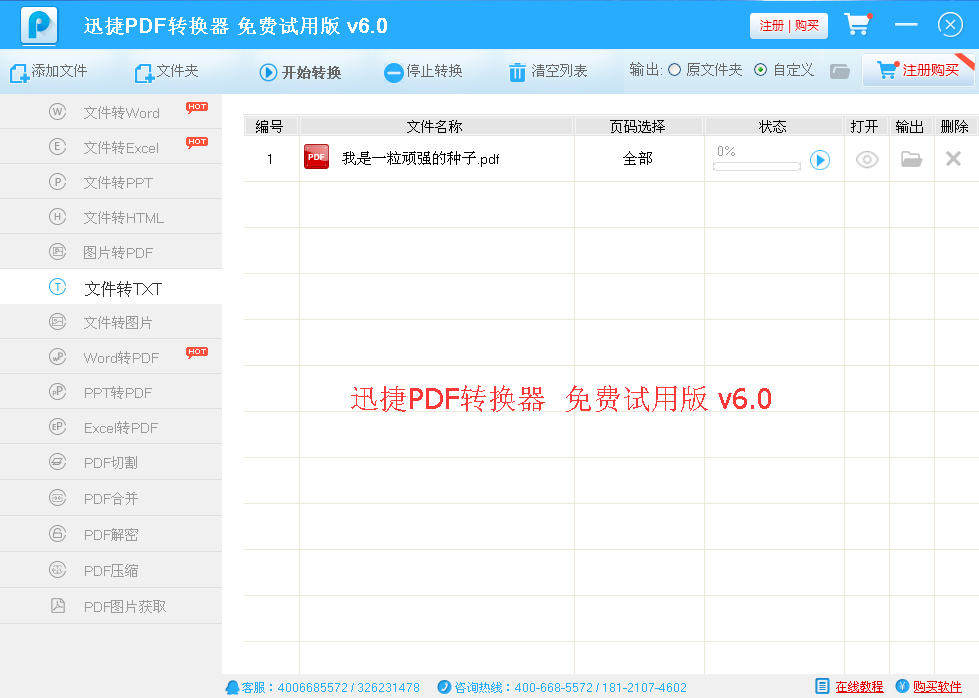This screenshot has width=979, height=698.
Task: Click the HOT badge beside Word转PDF
Action: coord(197,351)
